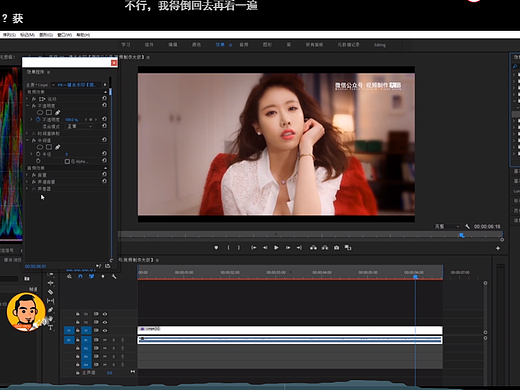
Task: Expand the Motion effect row
Action: tap(27, 99)
